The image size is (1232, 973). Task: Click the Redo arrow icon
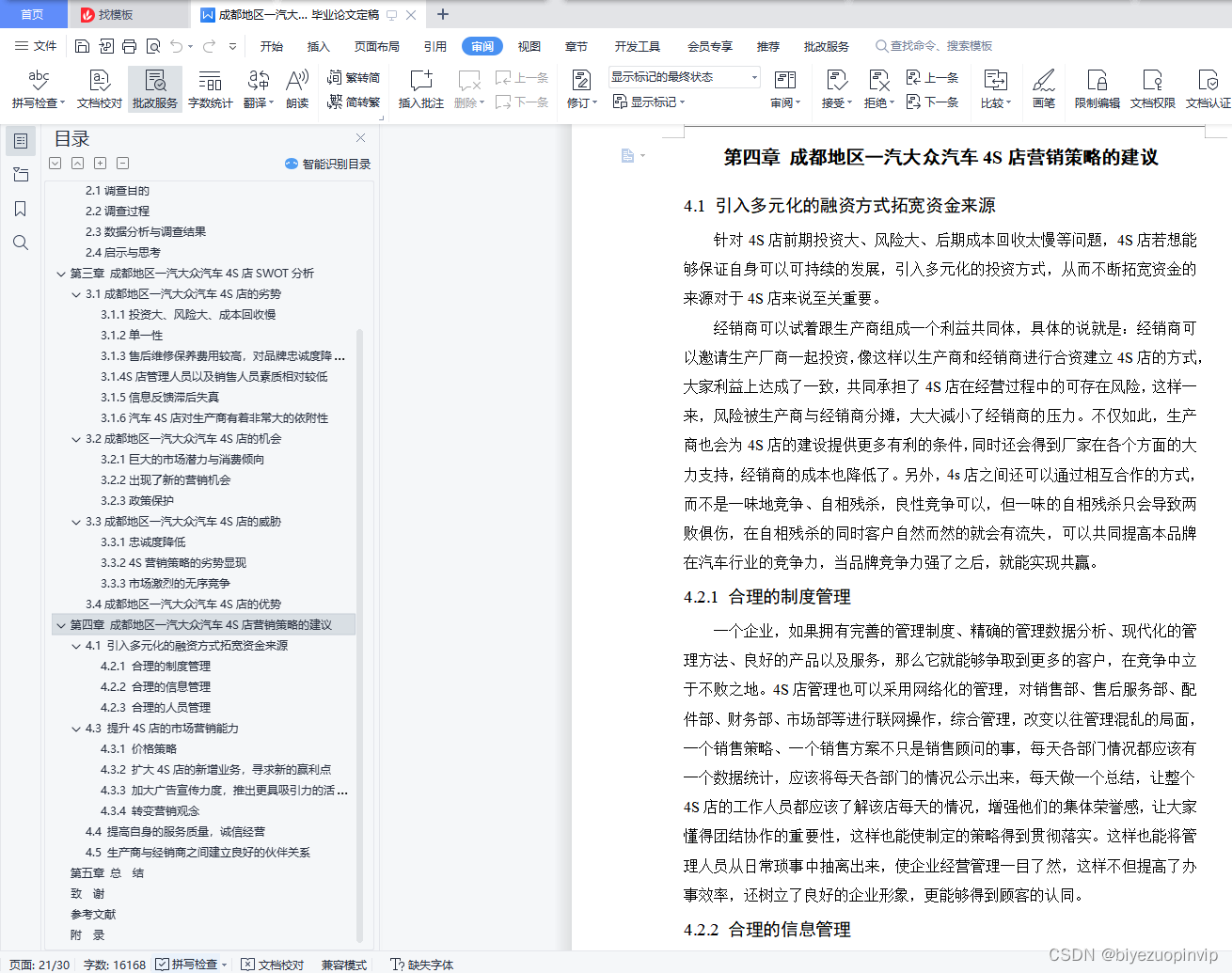pos(209,46)
